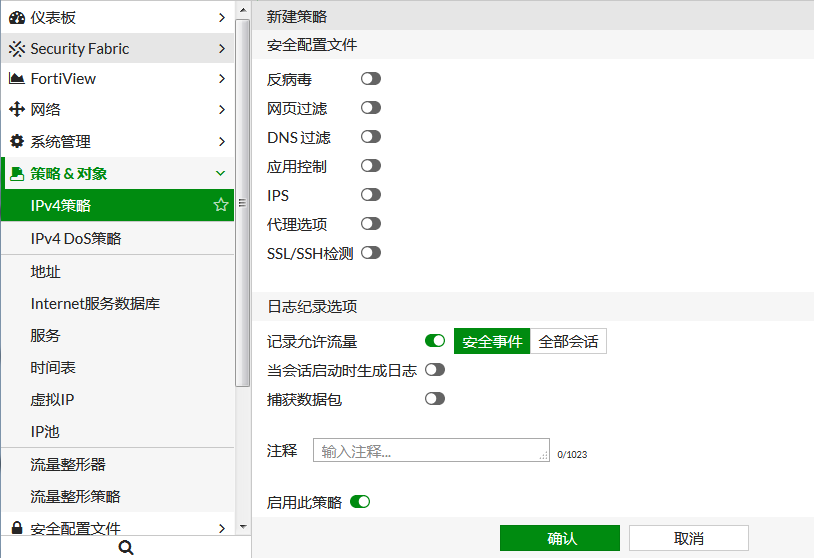Enable the 应用控制 toggle
Screen dimensions: 814x558
371,166
